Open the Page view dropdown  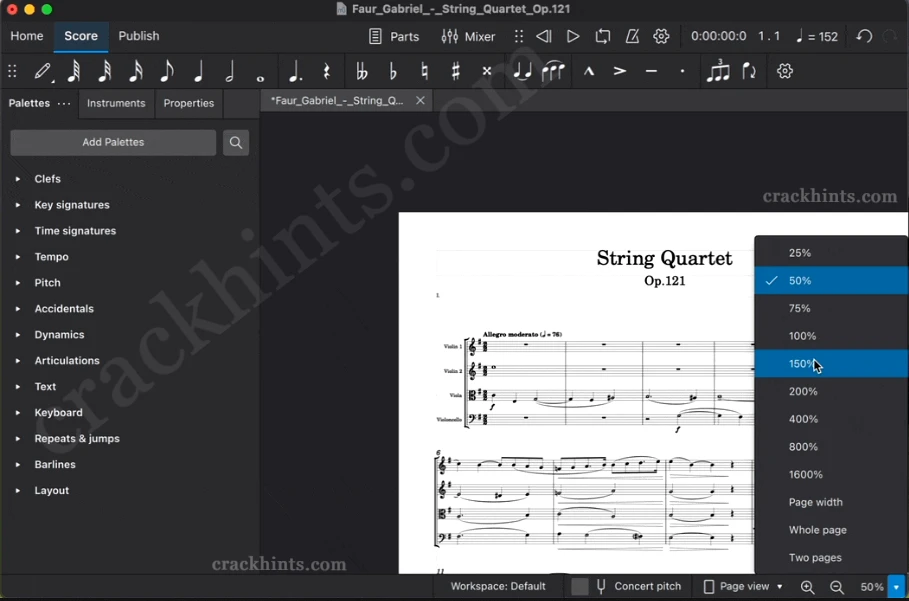pyautogui.click(x=742, y=586)
